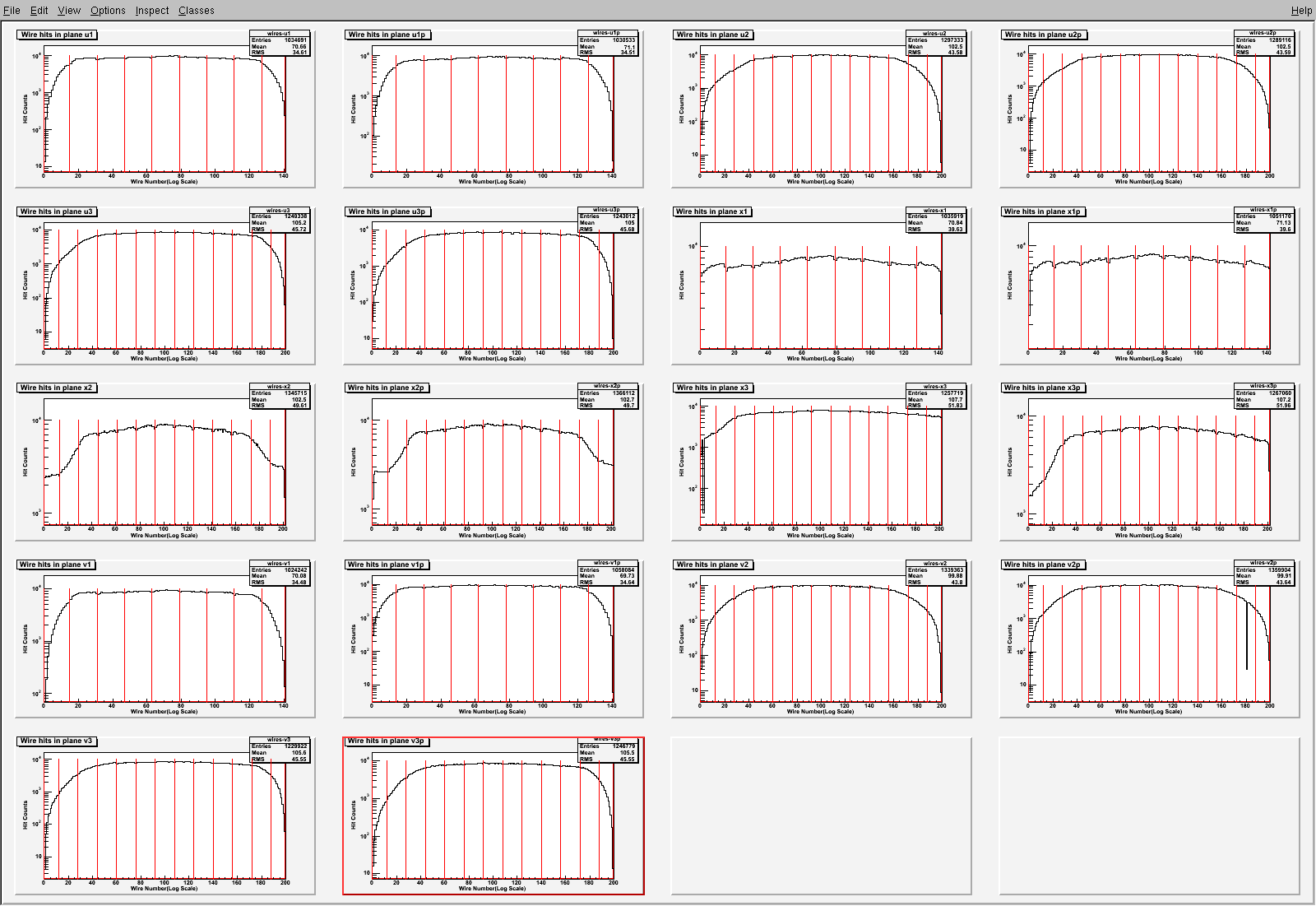
Task: Open the View menu
Action: tap(69, 10)
